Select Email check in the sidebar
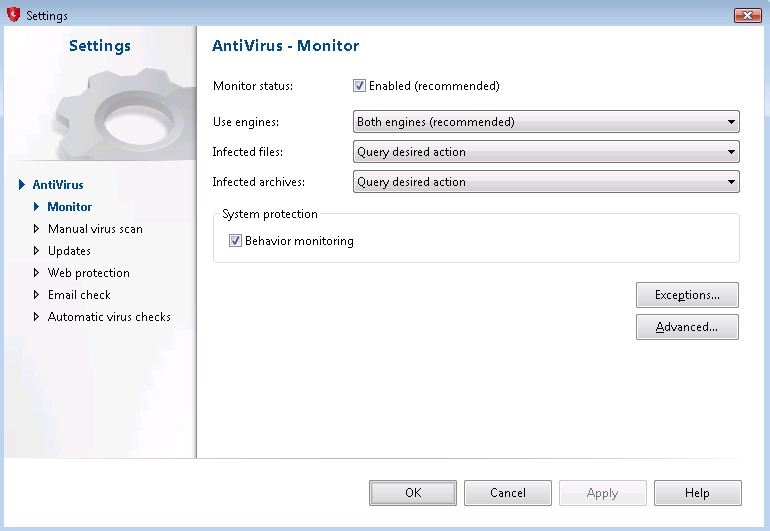 click(x=79, y=295)
